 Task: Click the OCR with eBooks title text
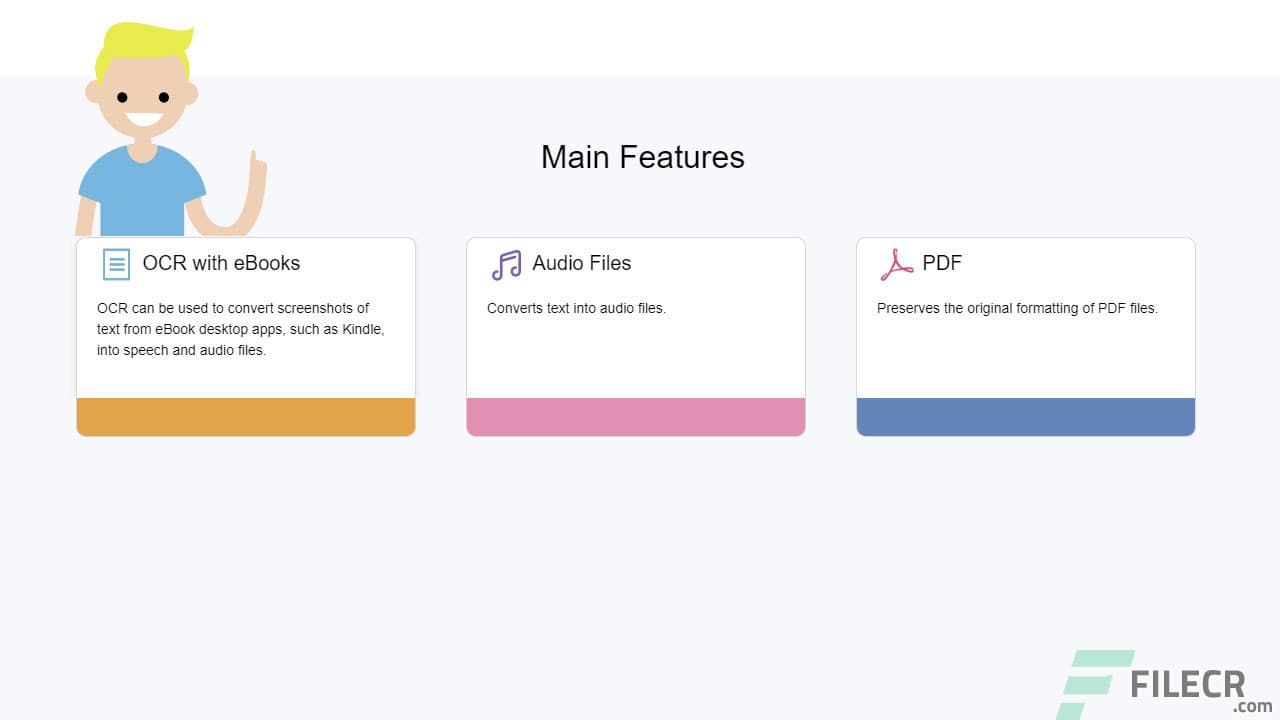(221, 263)
